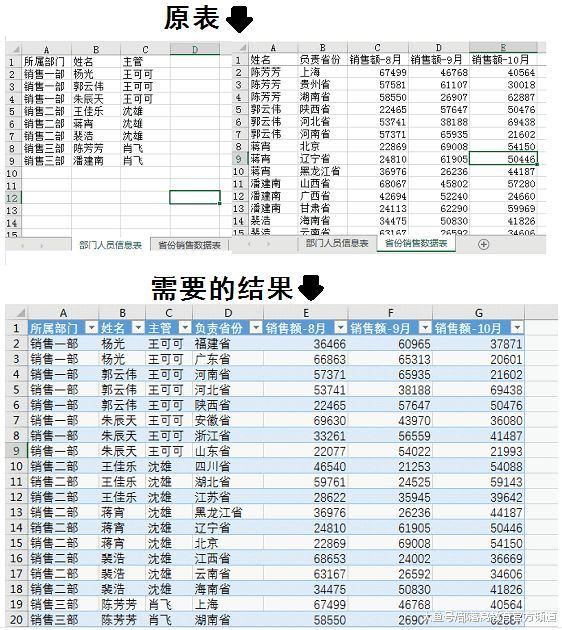562x630 pixels.
Task: Click cell 山东省 in result table
Action: coord(228,451)
